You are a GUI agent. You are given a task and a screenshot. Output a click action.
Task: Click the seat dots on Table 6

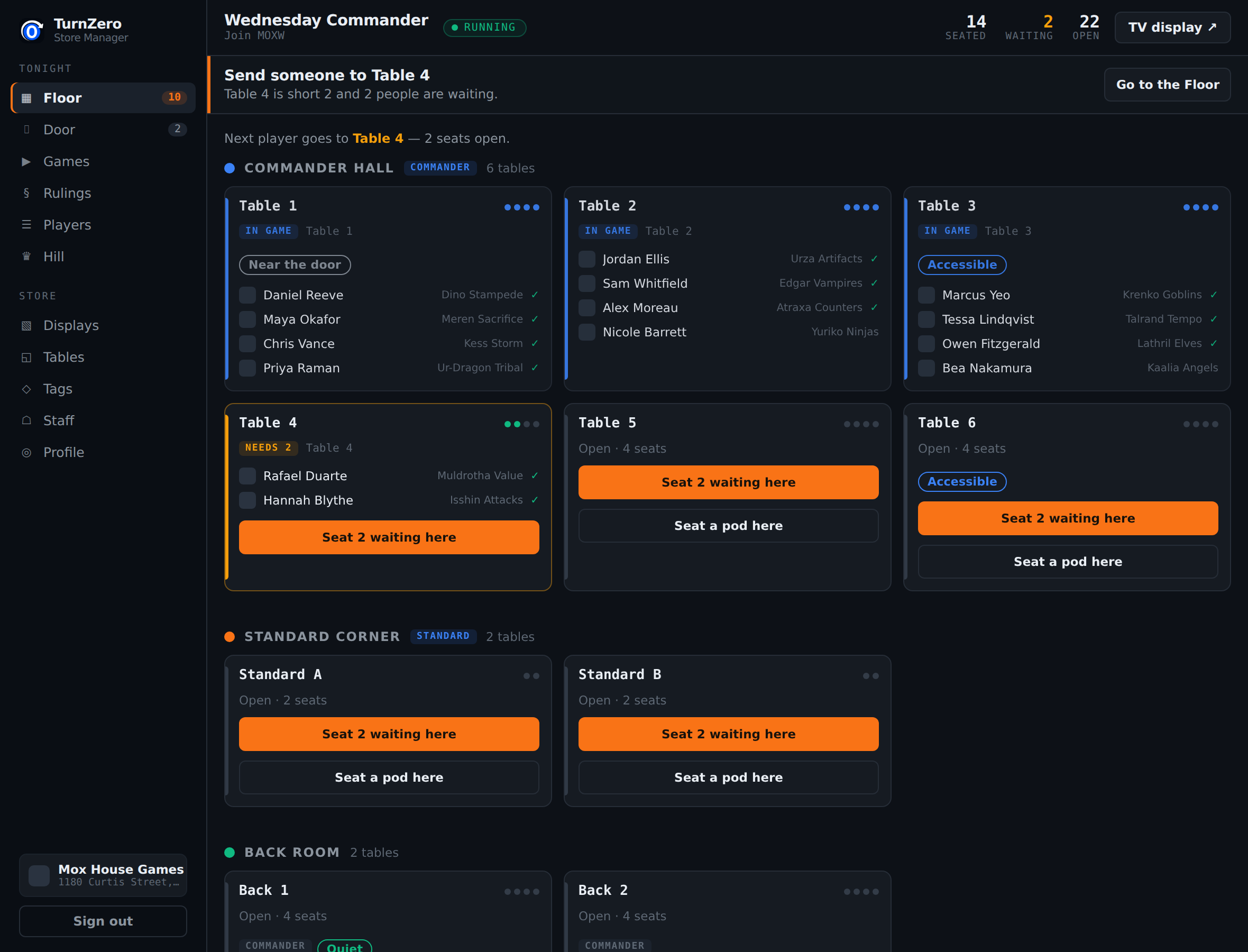(x=1200, y=424)
